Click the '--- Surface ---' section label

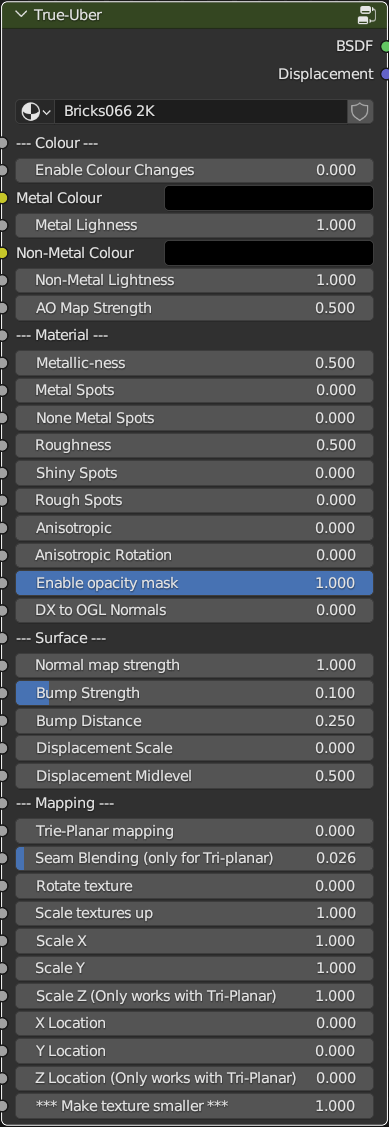click(61, 638)
